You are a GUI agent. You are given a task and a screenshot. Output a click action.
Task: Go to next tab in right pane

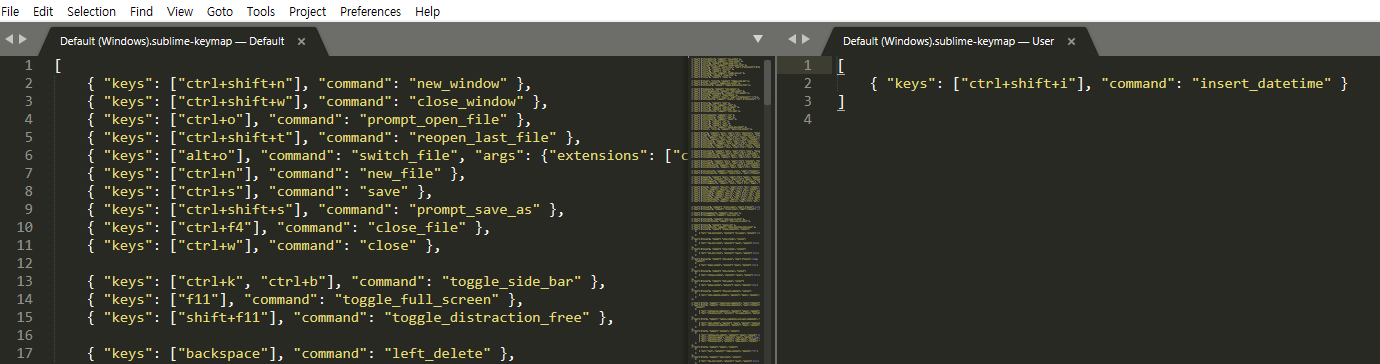pos(806,40)
